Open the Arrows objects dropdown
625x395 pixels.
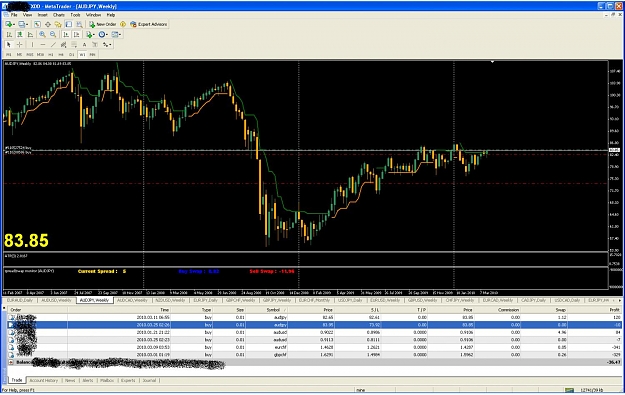click(106, 45)
